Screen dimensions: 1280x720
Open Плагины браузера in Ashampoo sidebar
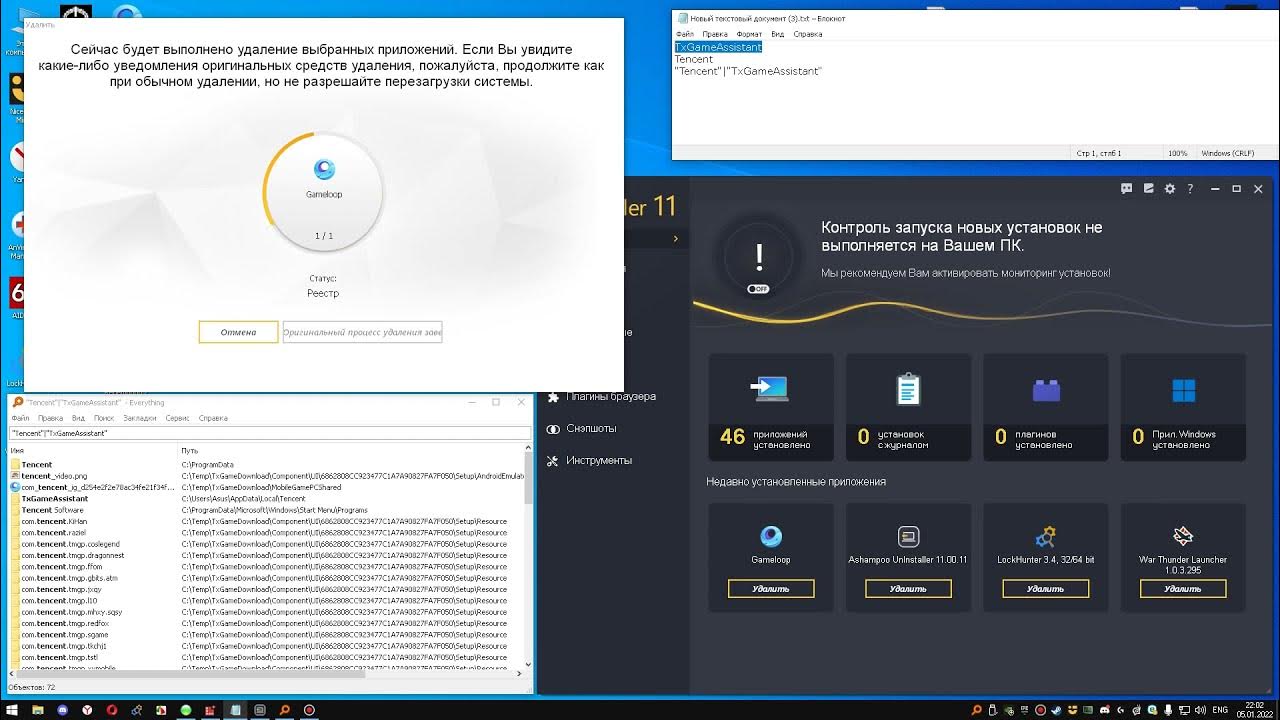[x=610, y=396]
